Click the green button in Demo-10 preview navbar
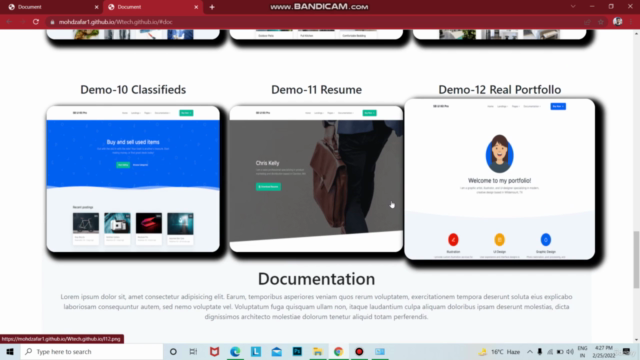 (186, 113)
